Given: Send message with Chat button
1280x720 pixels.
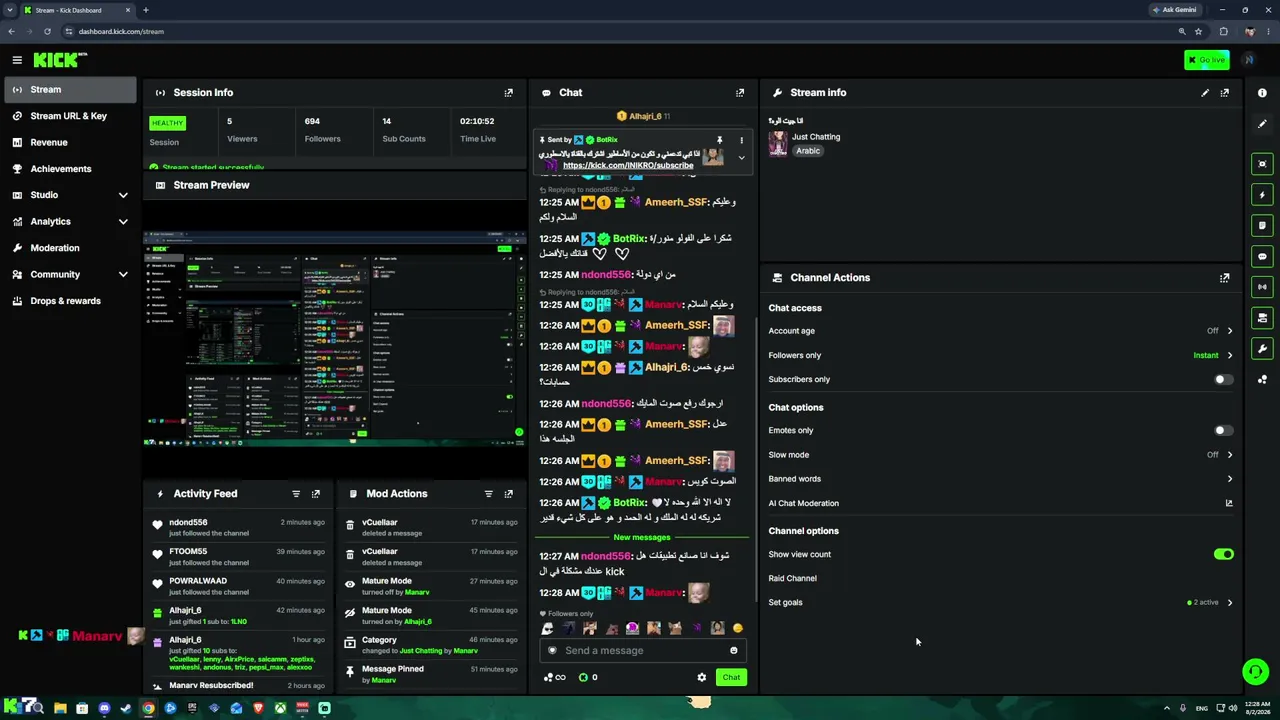Looking at the screenshot, I should 731,678.
